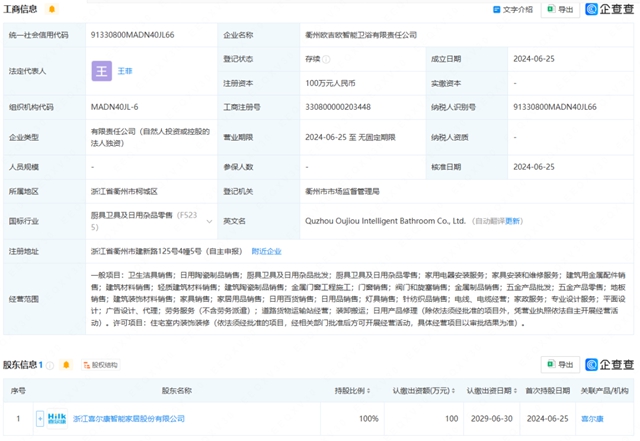Click registration number 330800000203448
Viewport: 640px width, 441px height.
tap(338, 107)
